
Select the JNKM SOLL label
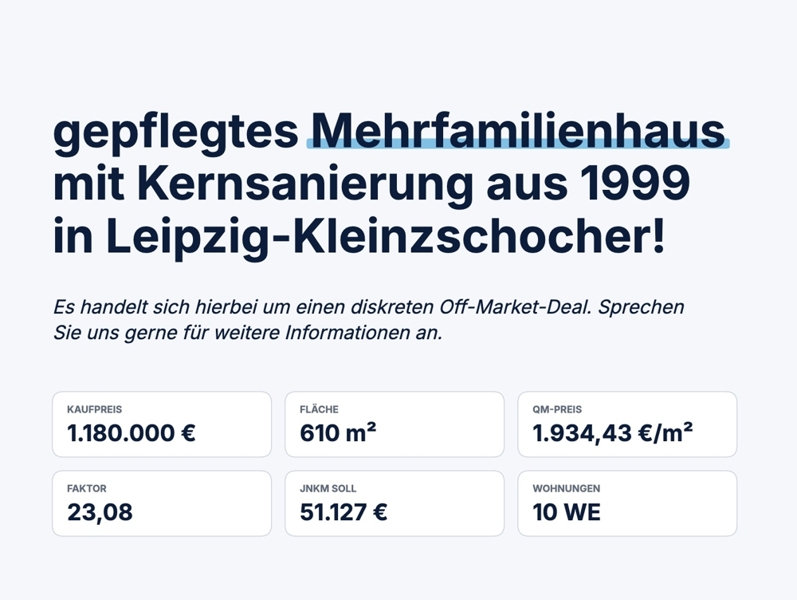point(328,489)
